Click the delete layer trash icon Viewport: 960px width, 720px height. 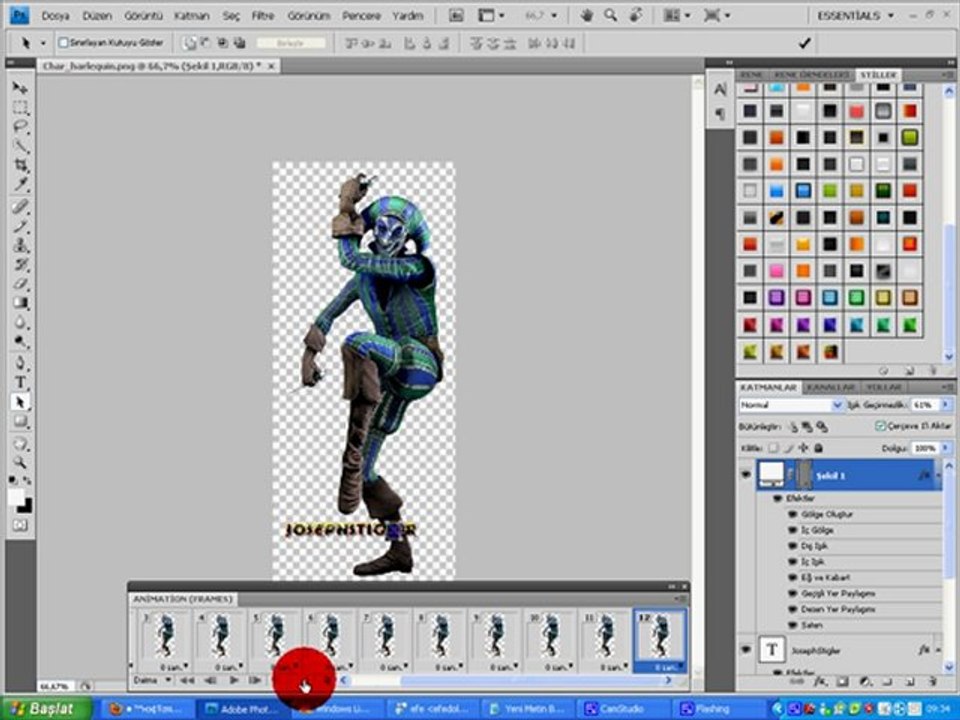(x=932, y=681)
